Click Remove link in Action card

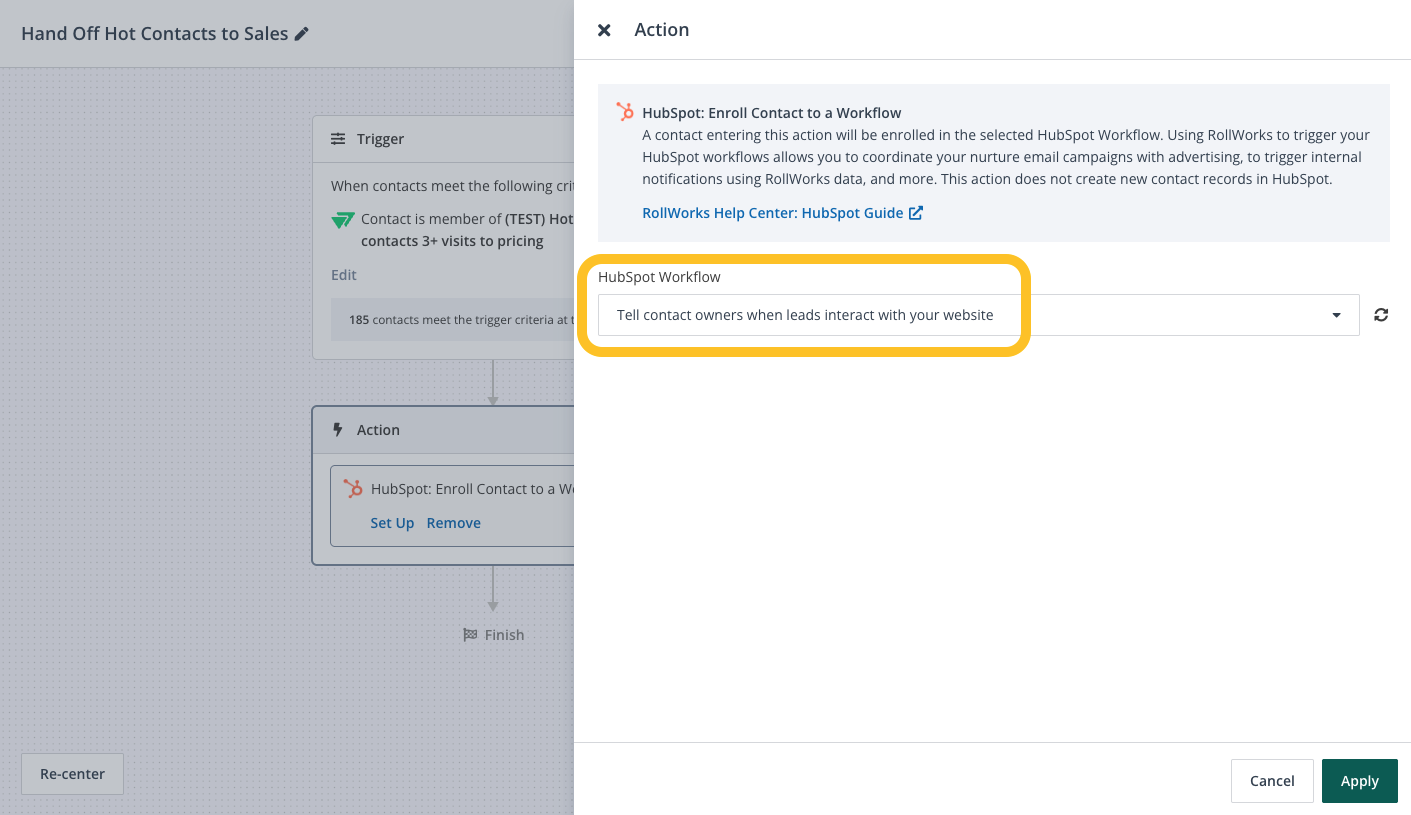tap(454, 523)
